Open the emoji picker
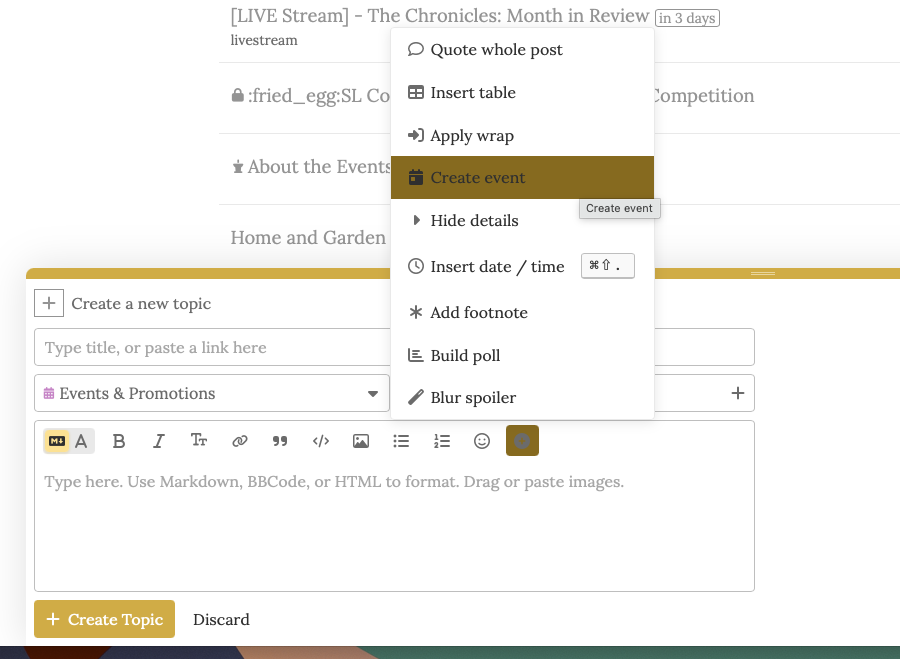Screen dimensions: 900x659 click(x=482, y=441)
